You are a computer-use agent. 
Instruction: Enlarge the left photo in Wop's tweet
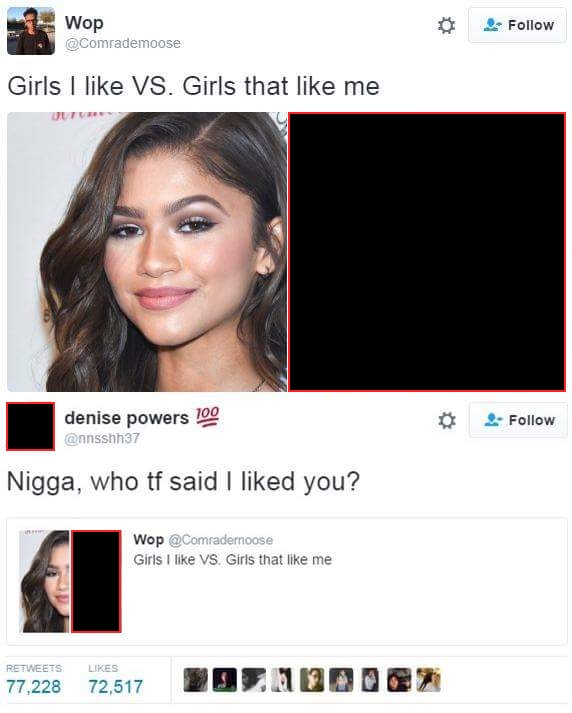click(x=147, y=252)
